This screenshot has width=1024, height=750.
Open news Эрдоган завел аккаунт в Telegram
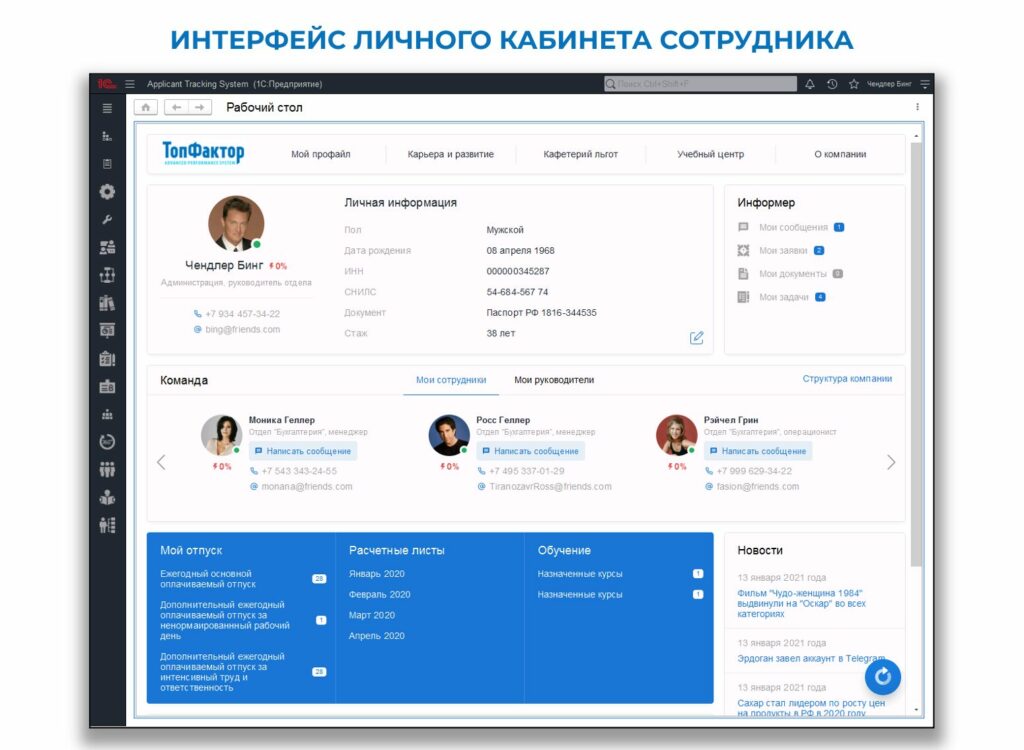coord(811,659)
